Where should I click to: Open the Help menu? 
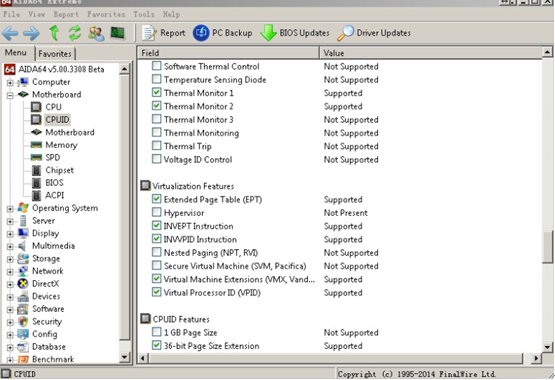point(171,15)
